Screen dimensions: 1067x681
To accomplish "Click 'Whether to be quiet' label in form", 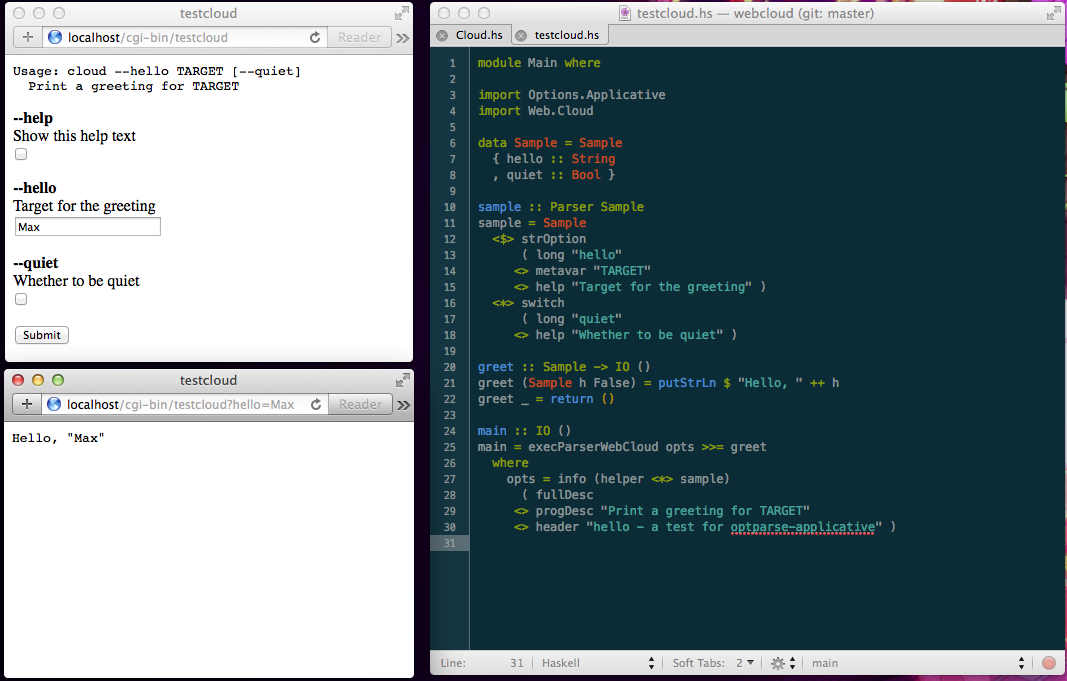I will click(x=76, y=281).
